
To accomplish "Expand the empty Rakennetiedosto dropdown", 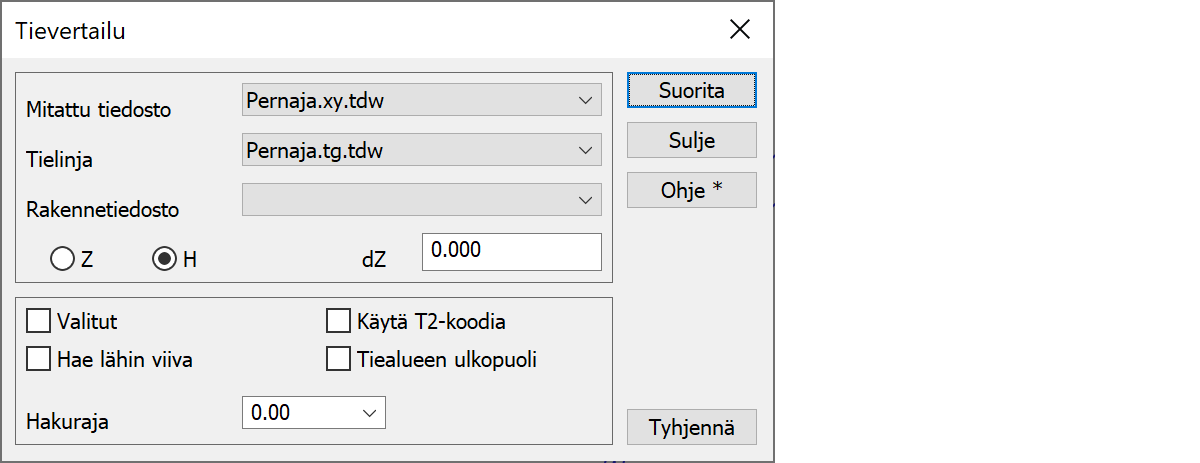I will coord(584,200).
